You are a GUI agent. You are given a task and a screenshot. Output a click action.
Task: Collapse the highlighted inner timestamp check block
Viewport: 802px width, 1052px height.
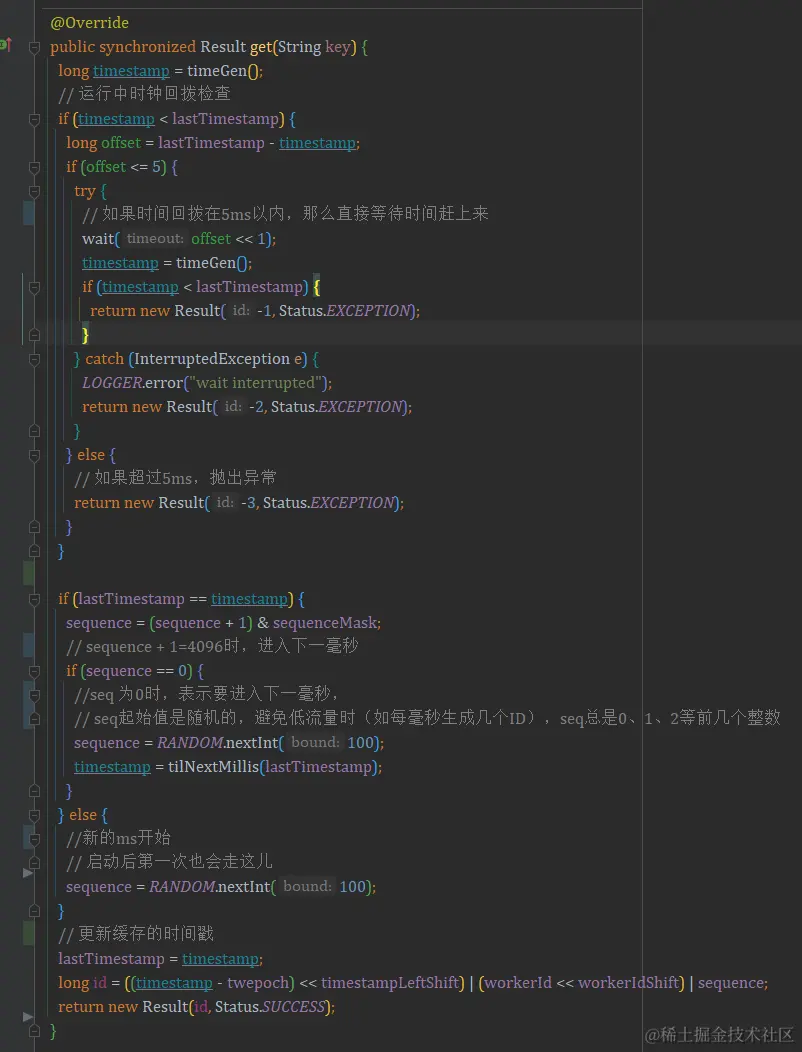coord(34,287)
